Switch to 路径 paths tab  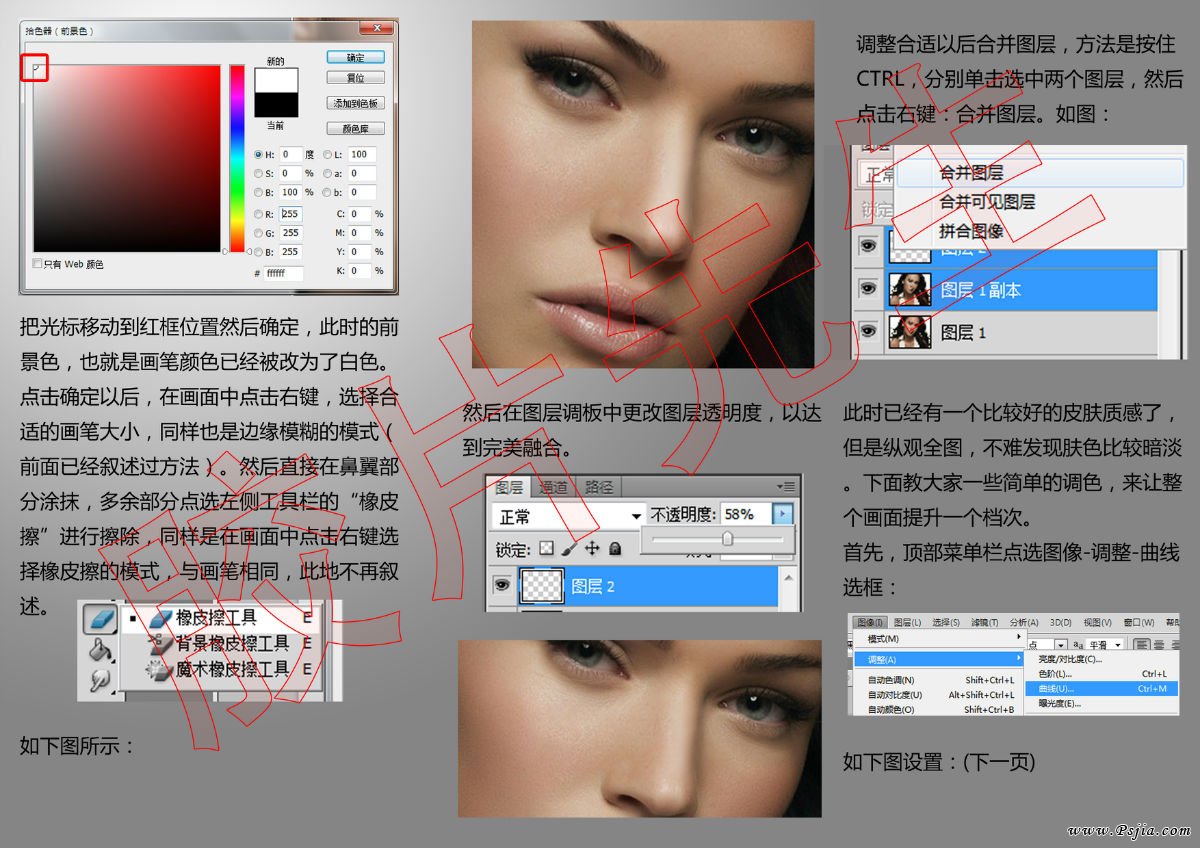599,487
